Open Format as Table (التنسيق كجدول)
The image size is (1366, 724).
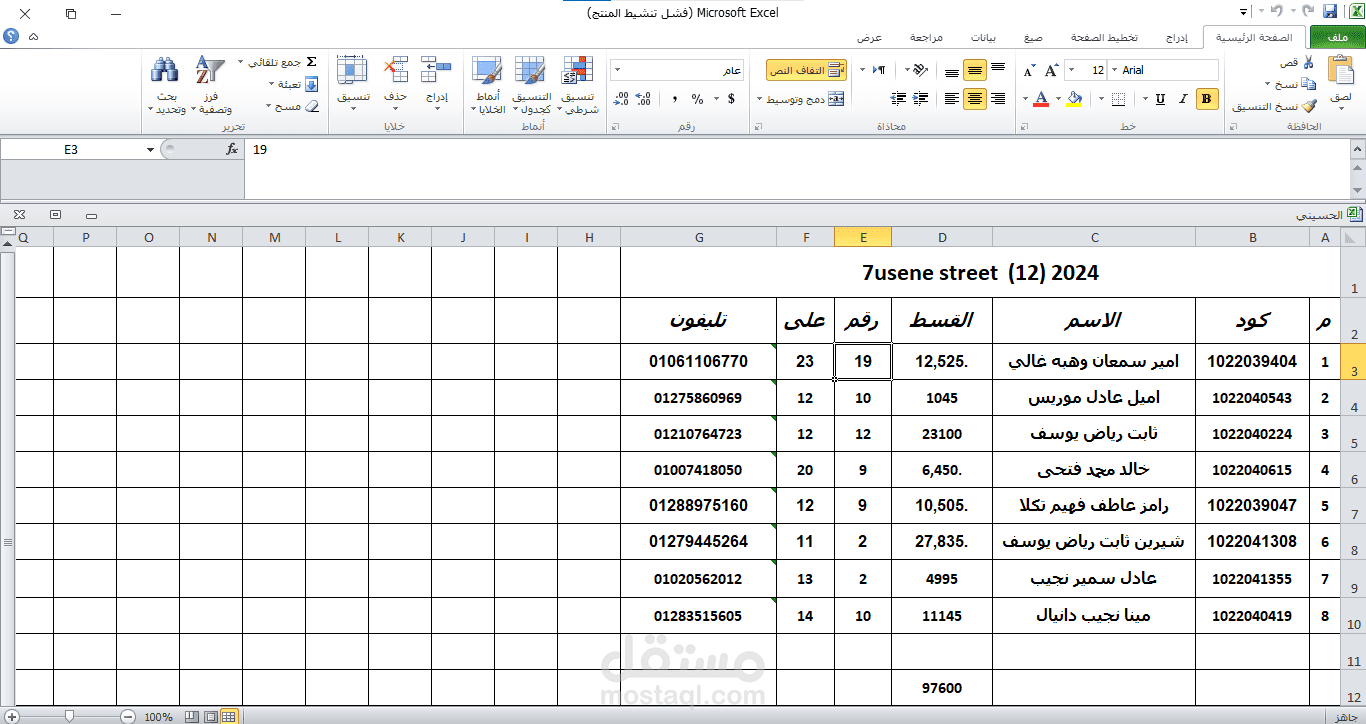[x=532, y=85]
